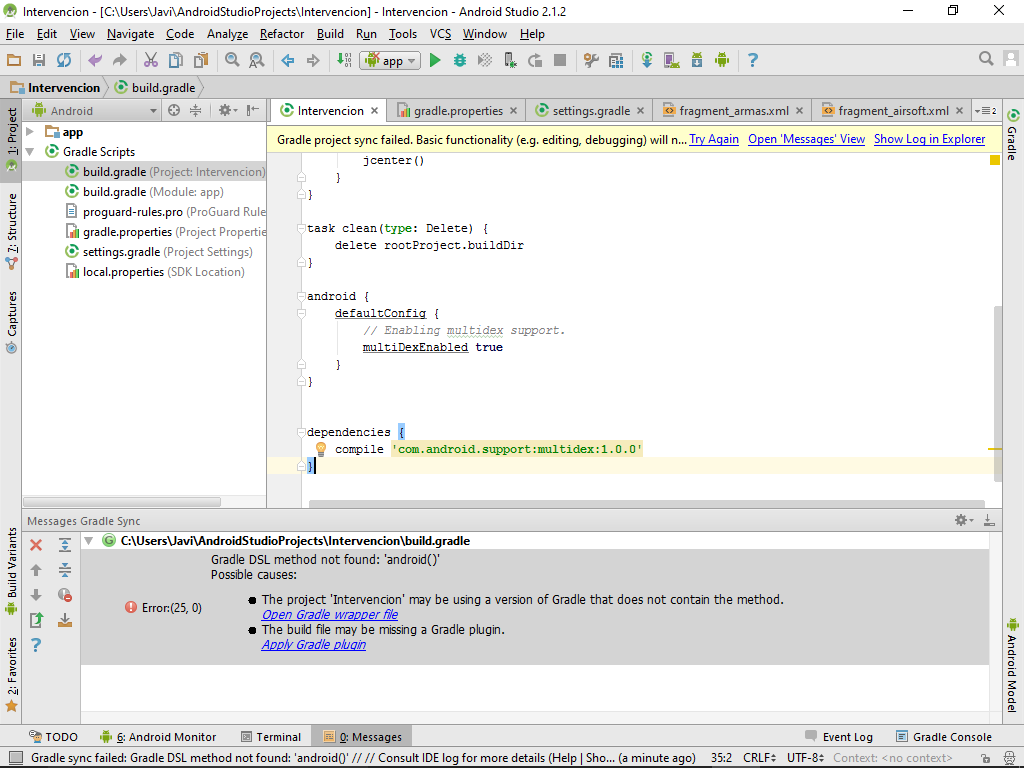Screen dimensions: 1024x768
Task: Click Search Everywhere magnifier icon
Action: (x=985, y=59)
